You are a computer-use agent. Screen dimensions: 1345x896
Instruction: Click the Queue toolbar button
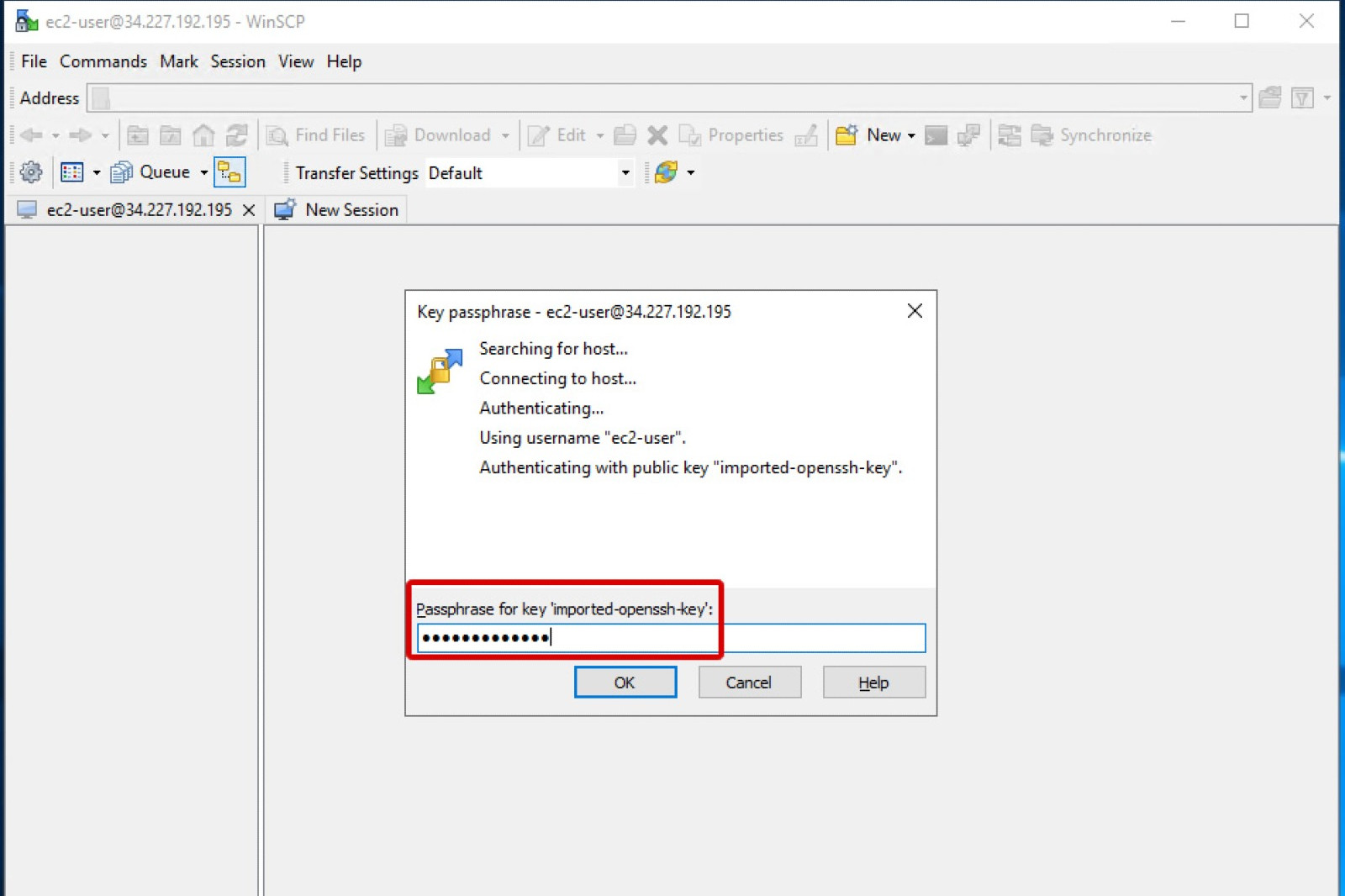tap(151, 172)
